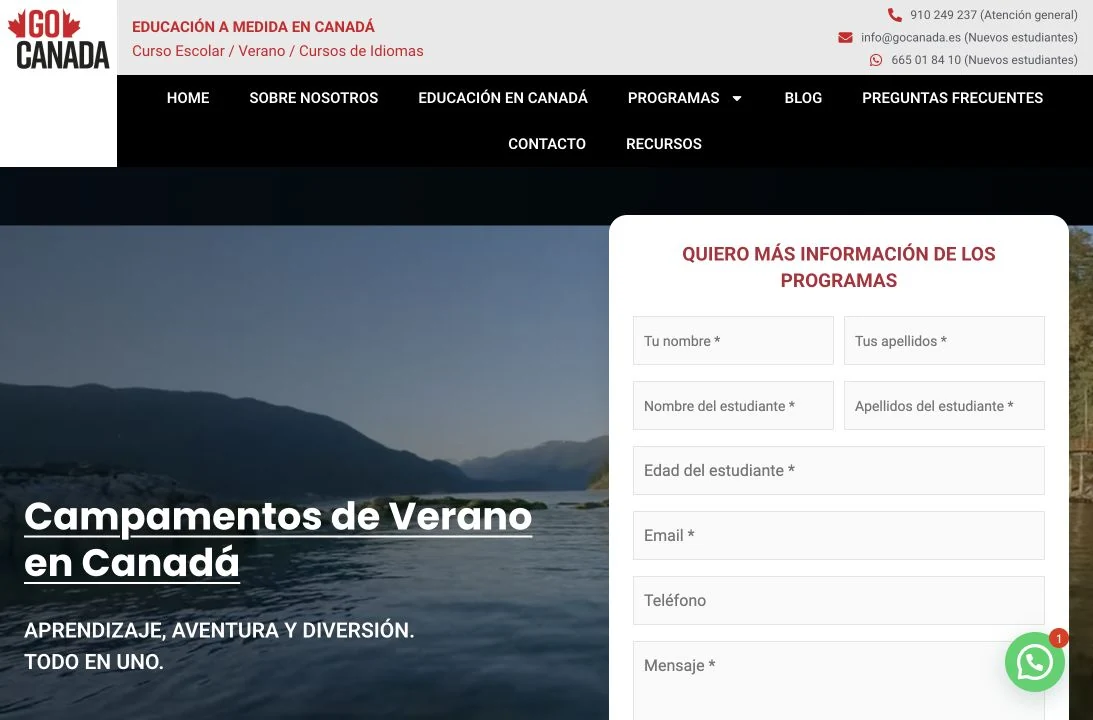Screen dimensions: 1093x720
Task: Click the red notification badge on WhatsApp button
Action: coord(1058,638)
